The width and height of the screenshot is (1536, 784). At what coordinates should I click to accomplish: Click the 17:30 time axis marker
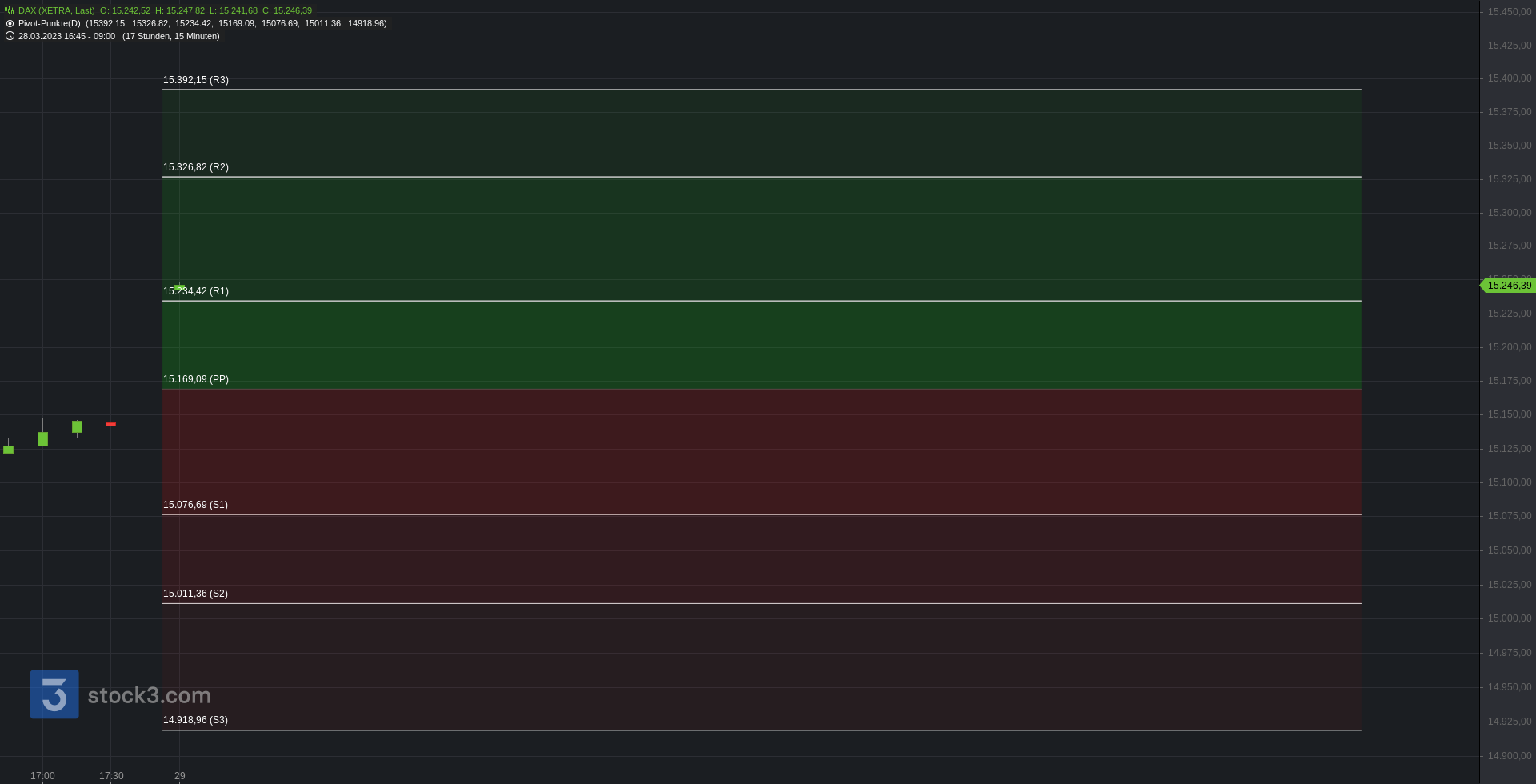click(x=111, y=776)
